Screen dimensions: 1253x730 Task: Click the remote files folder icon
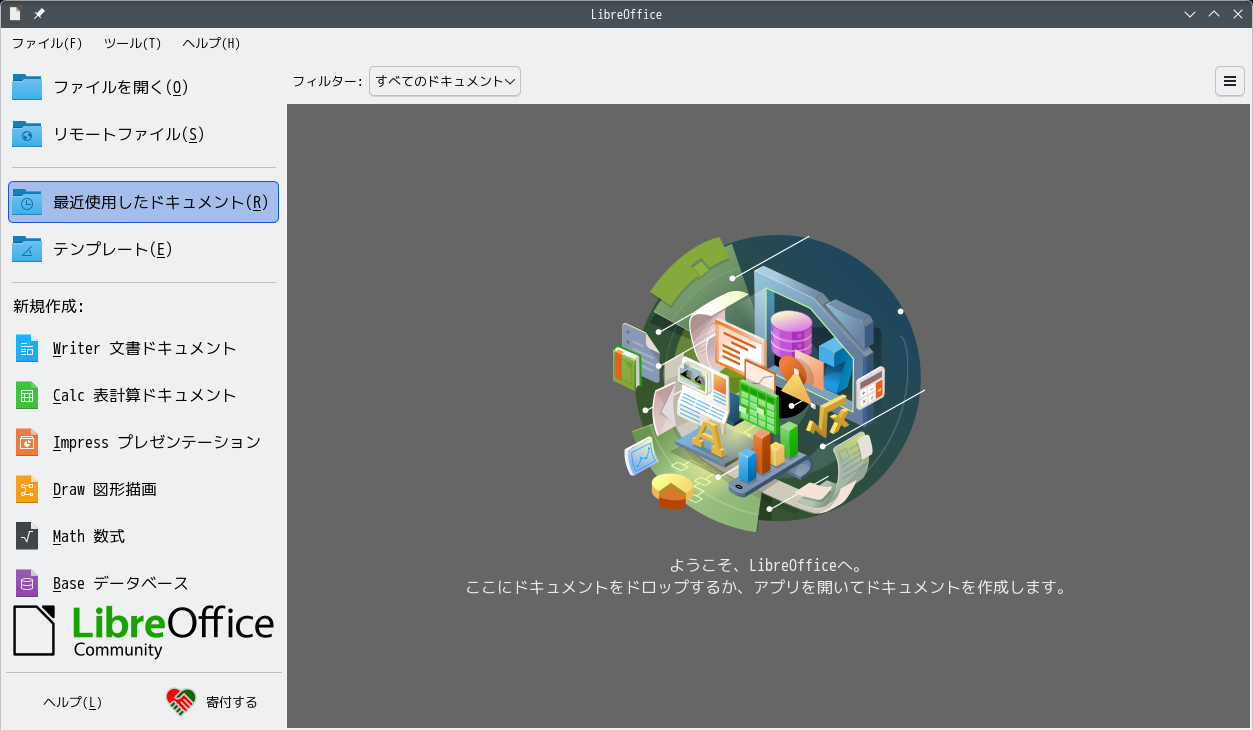pyautogui.click(x=27, y=134)
